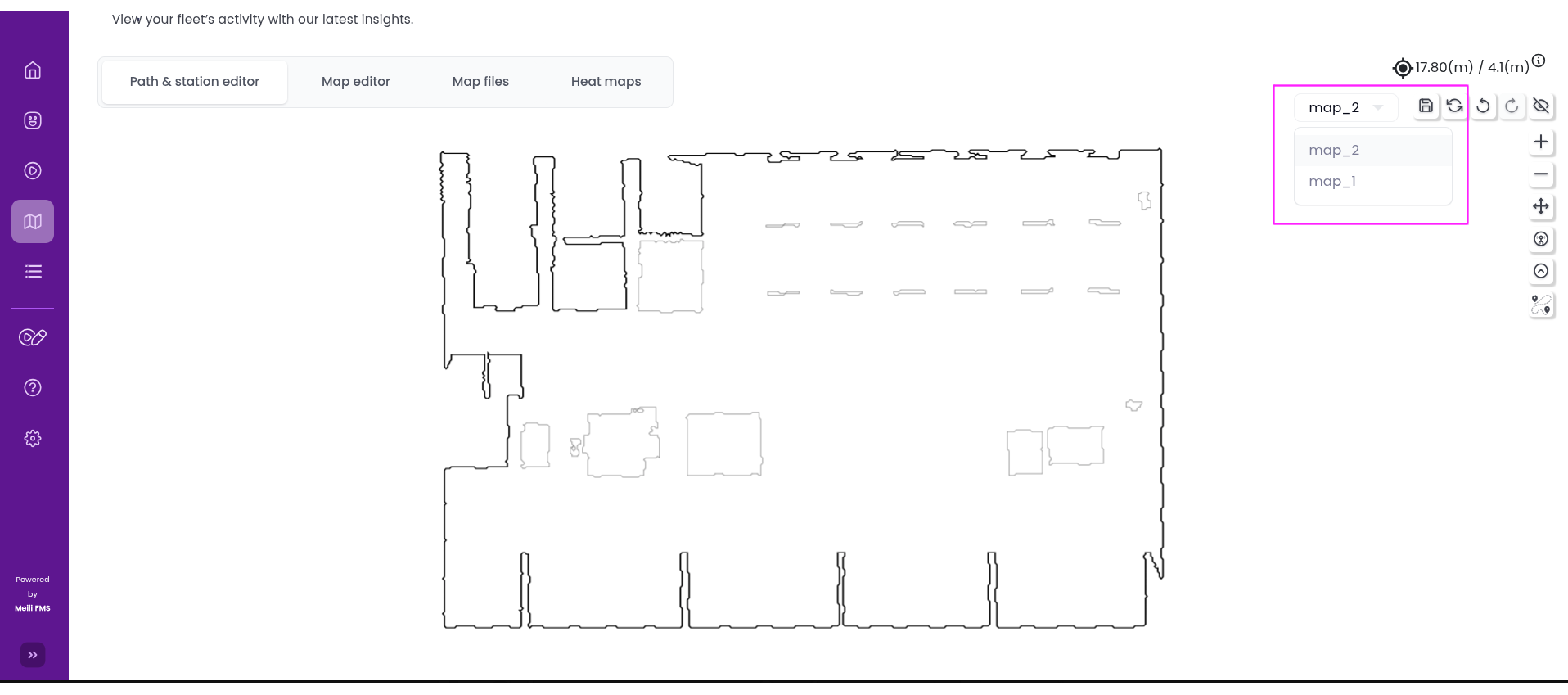Viewport: 1568px width, 695px height.
Task: Click the refresh map icon
Action: coord(1454,106)
